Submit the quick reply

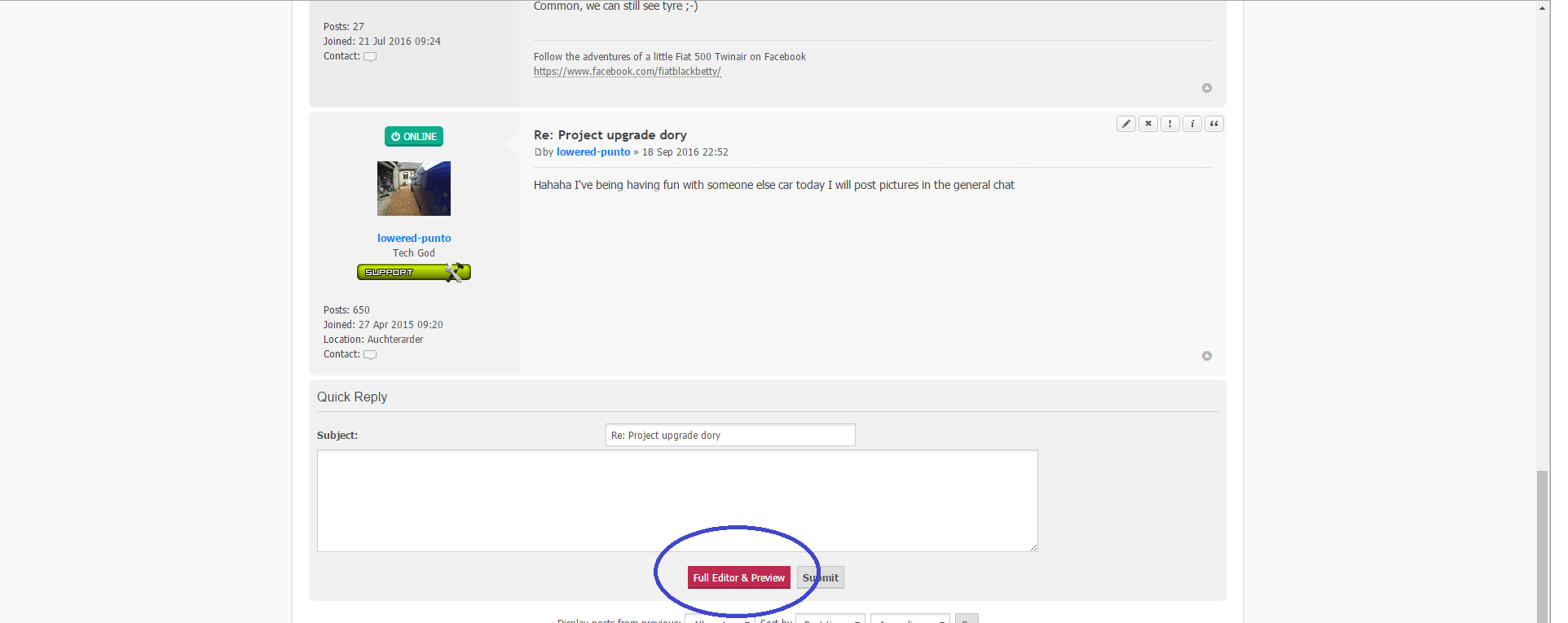click(821, 577)
